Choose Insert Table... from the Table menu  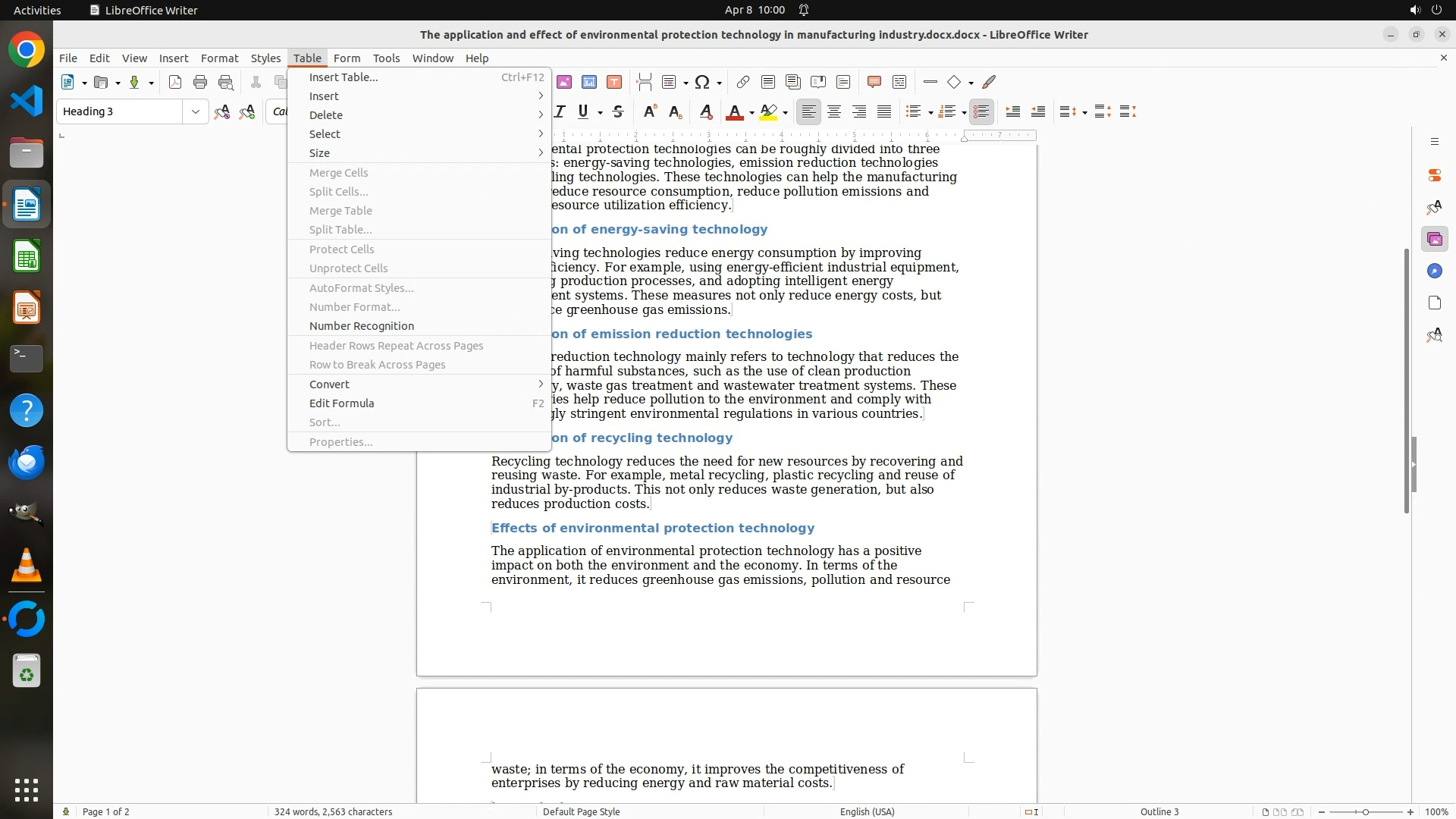(344, 77)
